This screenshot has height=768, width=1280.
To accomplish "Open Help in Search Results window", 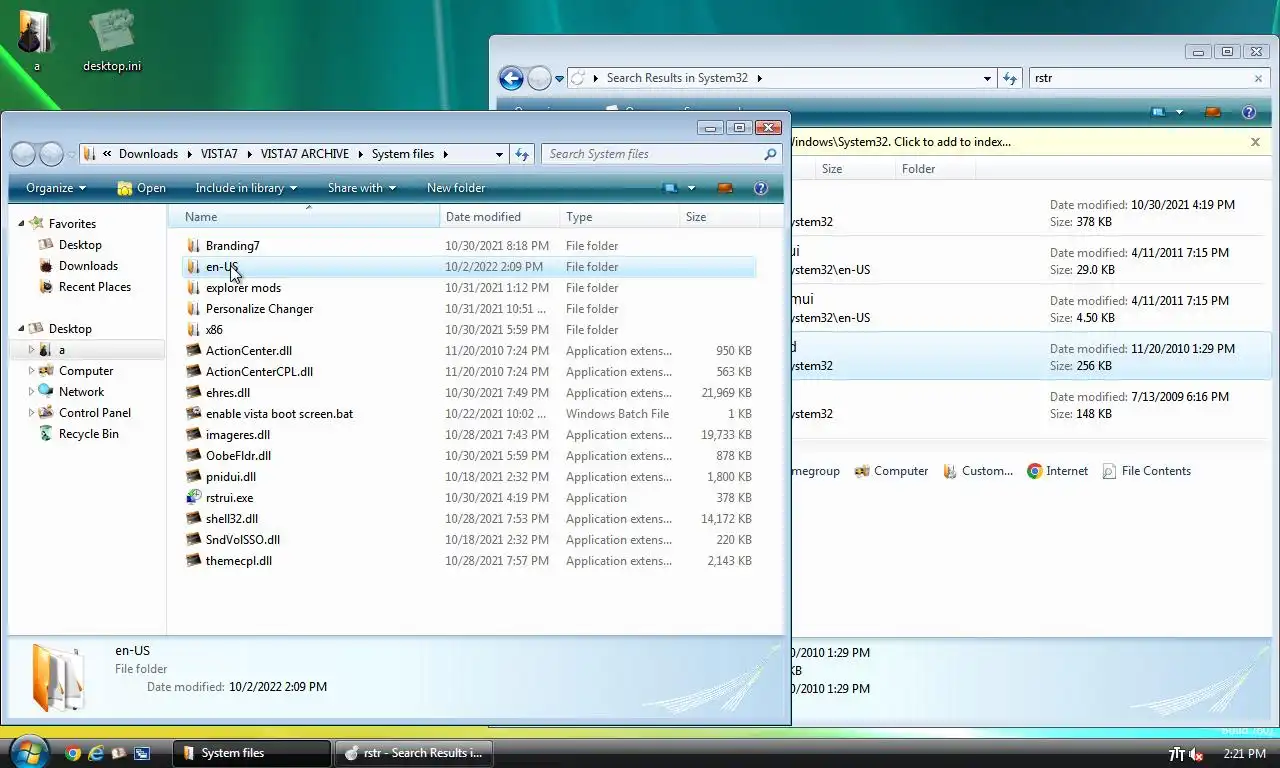I will coord(1248,113).
